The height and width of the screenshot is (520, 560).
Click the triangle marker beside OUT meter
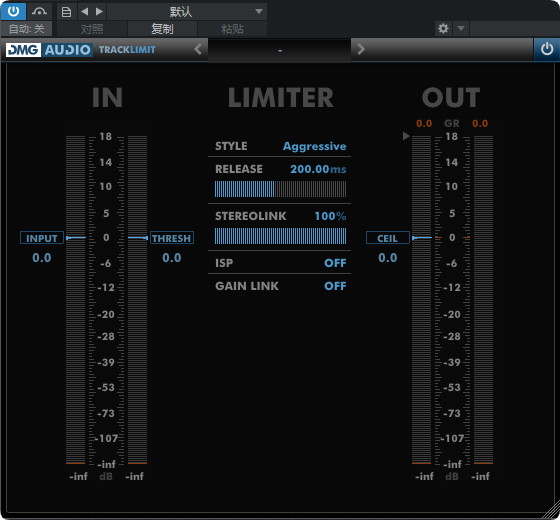pyautogui.click(x=406, y=136)
